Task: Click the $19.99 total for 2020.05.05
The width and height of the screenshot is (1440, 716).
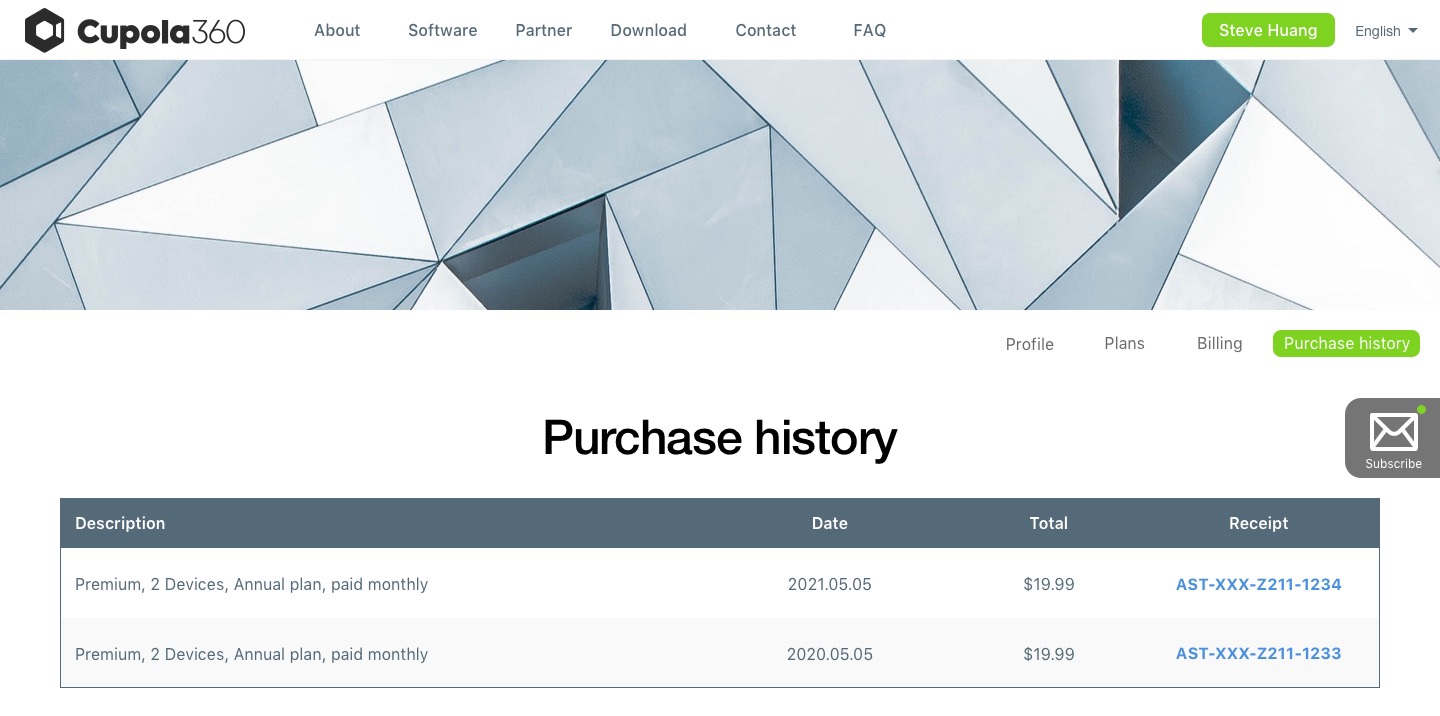Action: (1049, 654)
